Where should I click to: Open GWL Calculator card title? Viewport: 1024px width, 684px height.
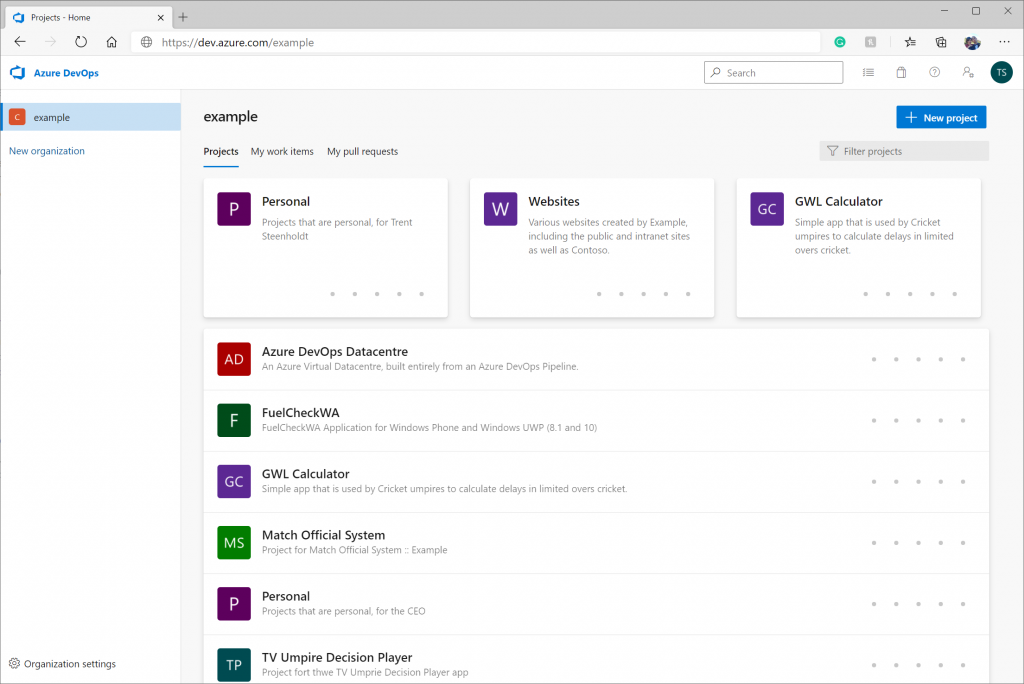coord(839,201)
